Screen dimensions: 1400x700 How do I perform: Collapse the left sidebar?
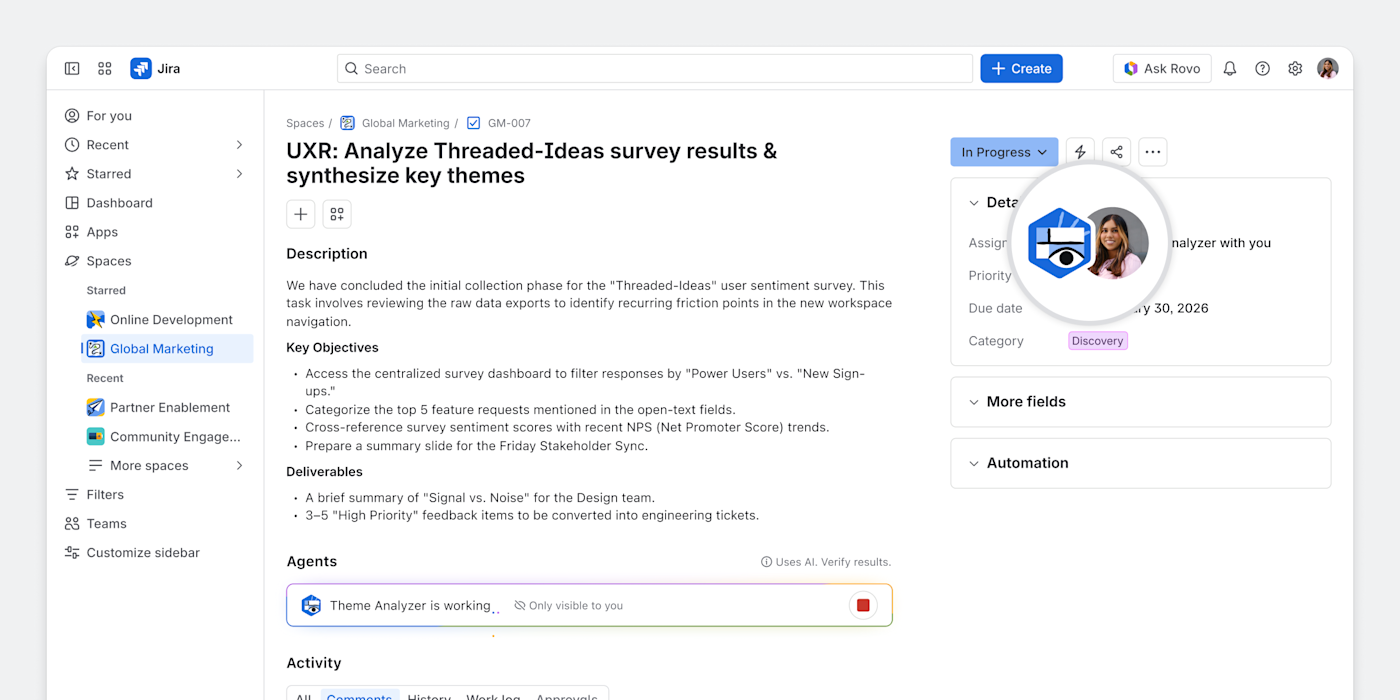(72, 68)
